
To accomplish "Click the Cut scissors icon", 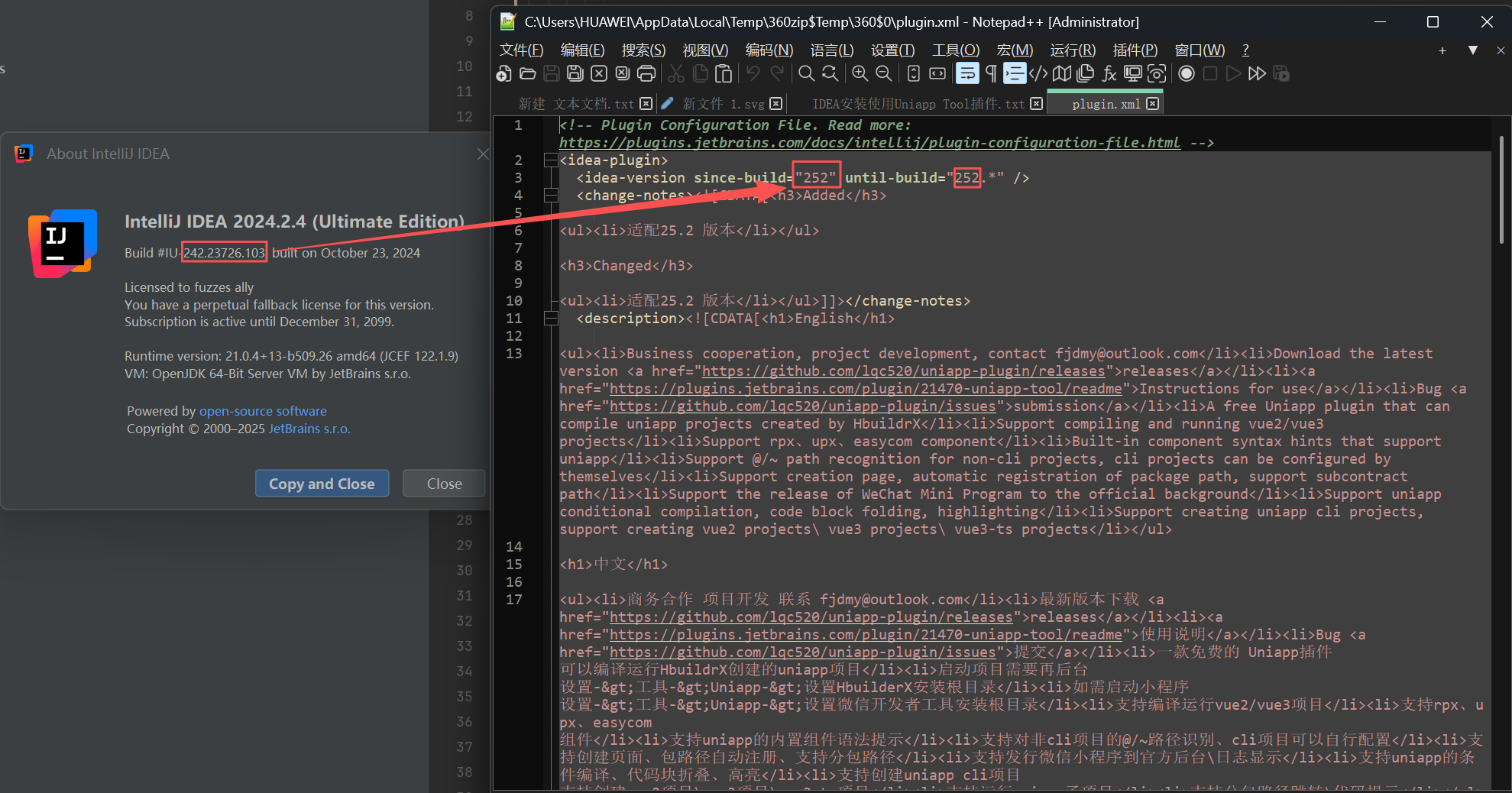I will click(x=676, y=74).
